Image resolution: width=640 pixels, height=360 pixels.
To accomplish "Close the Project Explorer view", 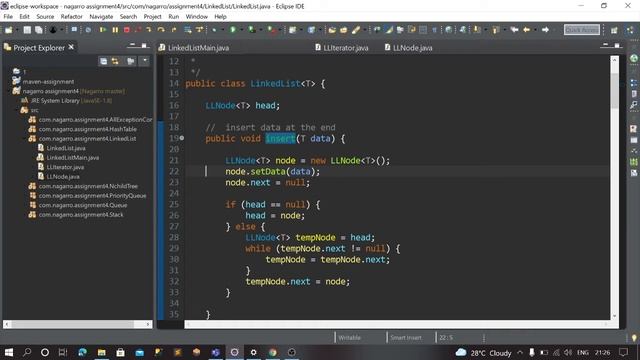I will coord(71,47).
